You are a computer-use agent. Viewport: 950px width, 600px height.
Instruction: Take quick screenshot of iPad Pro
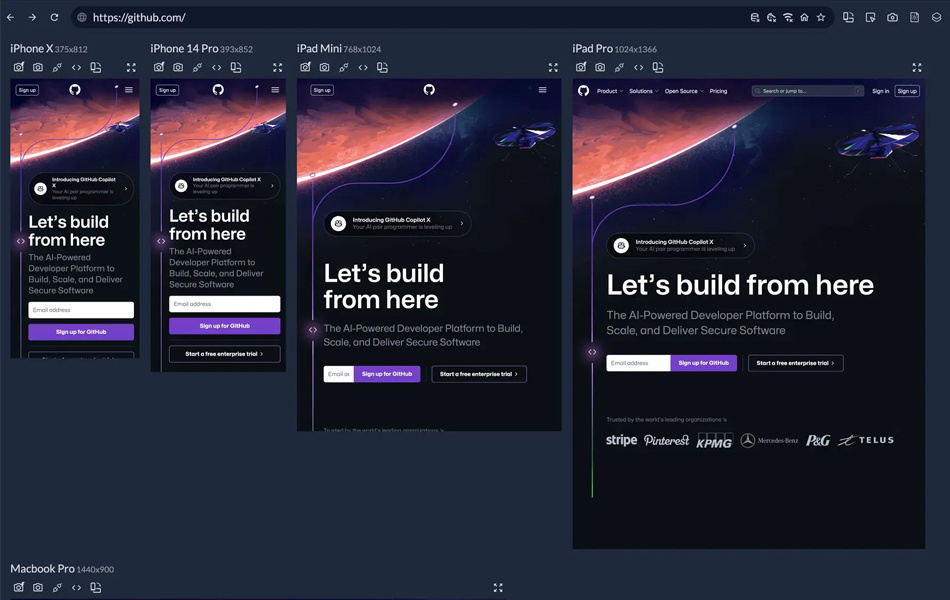[x=581, y=67]
